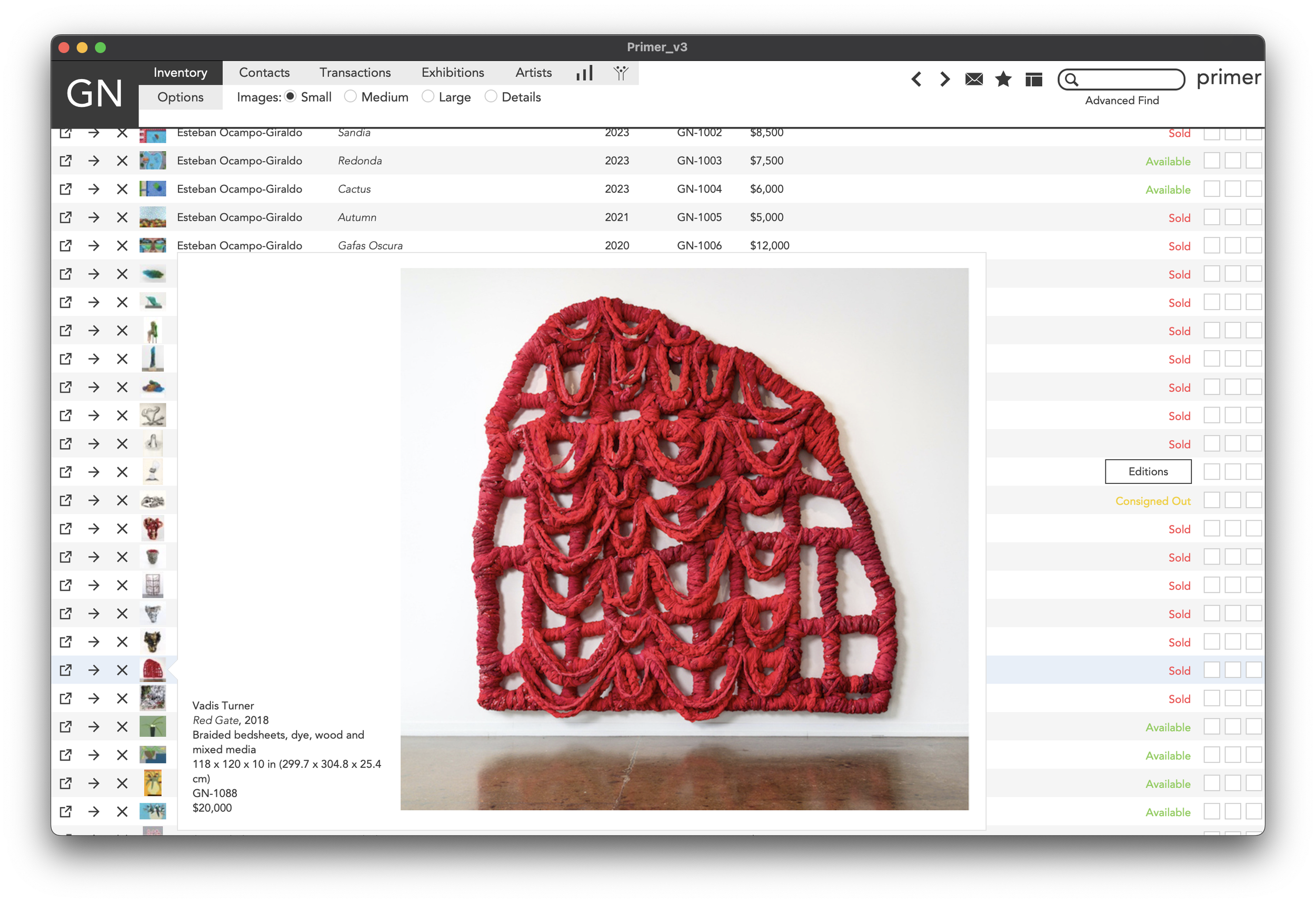1316x903 pixels.
Task: Tick last checkbox on Gafas Oscura row
Action: click(1254, 246)
